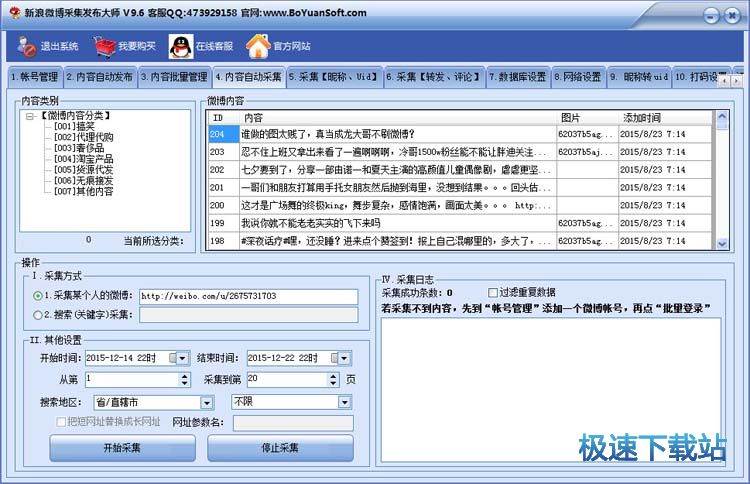The width and height of the screenshot is (750, 484).
Task: Open calendar picker for 开始时间
Action: tap(178, 358)
